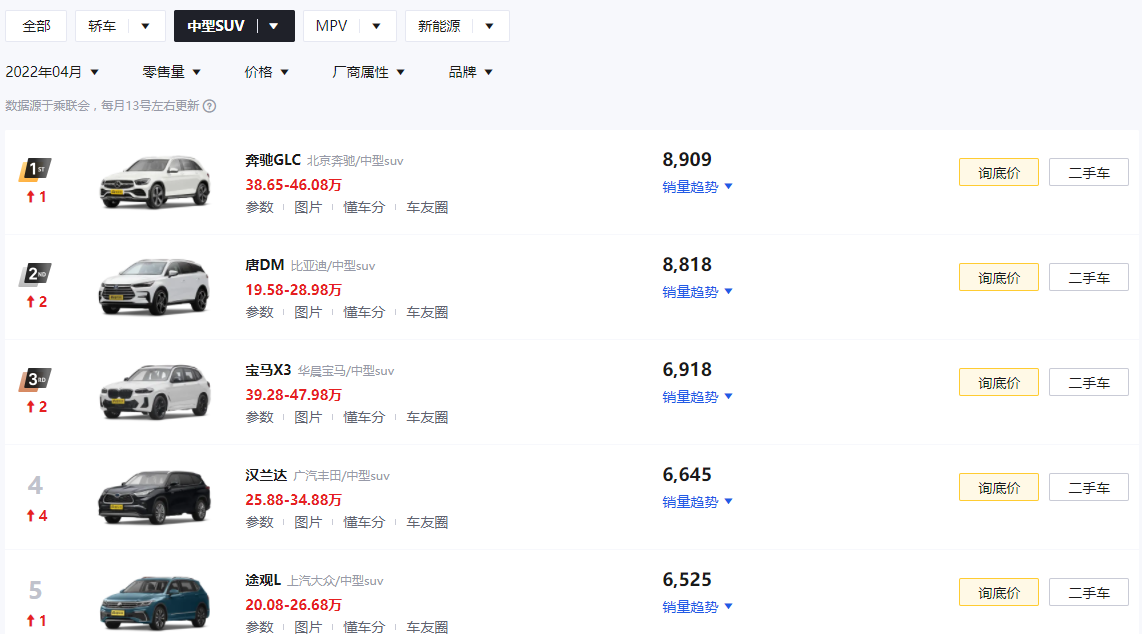Open the 唐DM model name link
Image resolution: width=1142 pixels, height=634 pixels.
coord(264,265)
